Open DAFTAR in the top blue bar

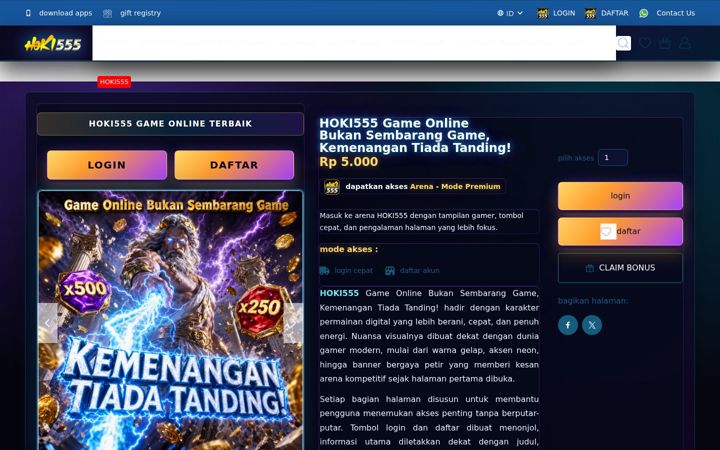[607, 13]
